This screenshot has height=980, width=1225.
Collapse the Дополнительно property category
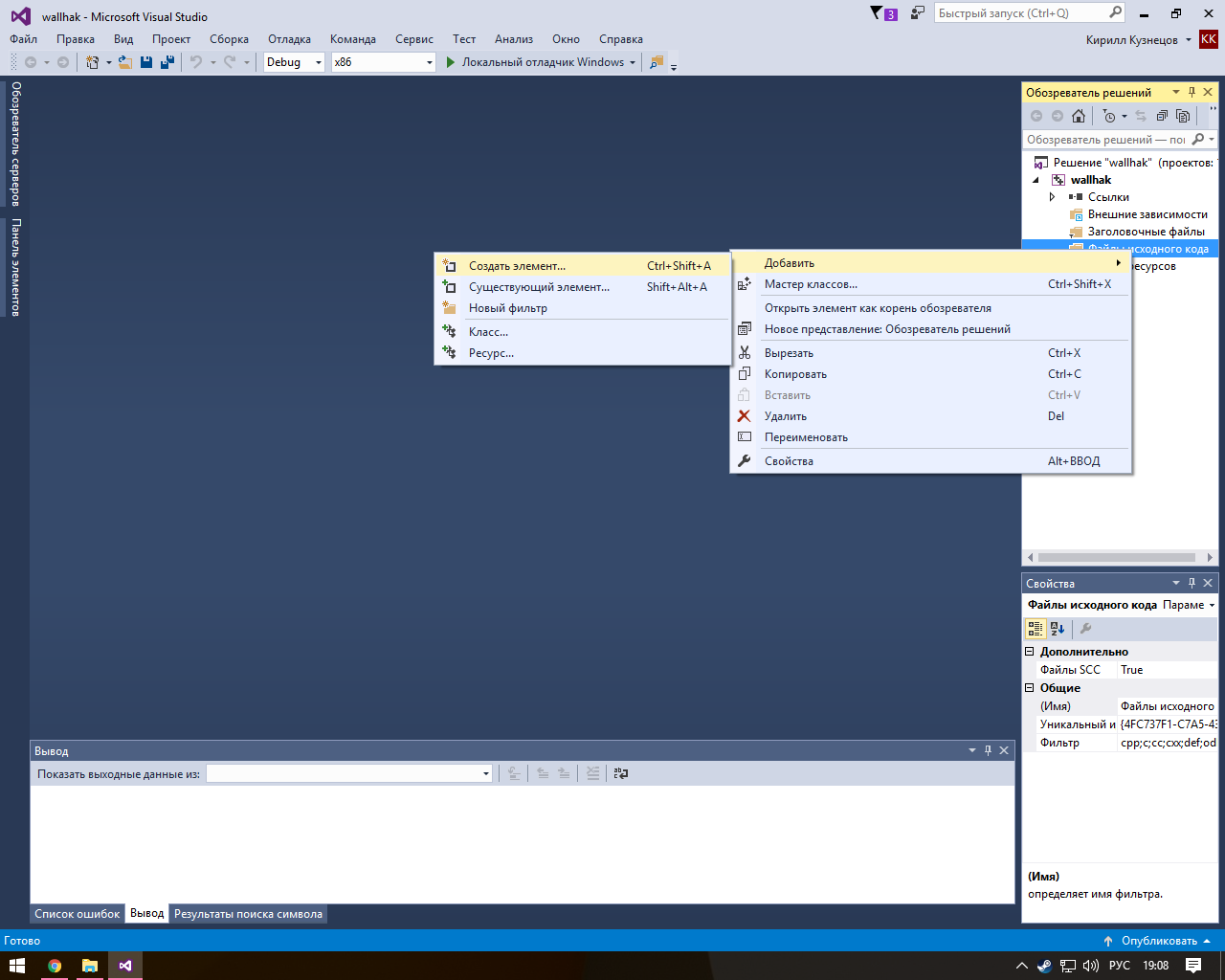(x=1030, y=652)
